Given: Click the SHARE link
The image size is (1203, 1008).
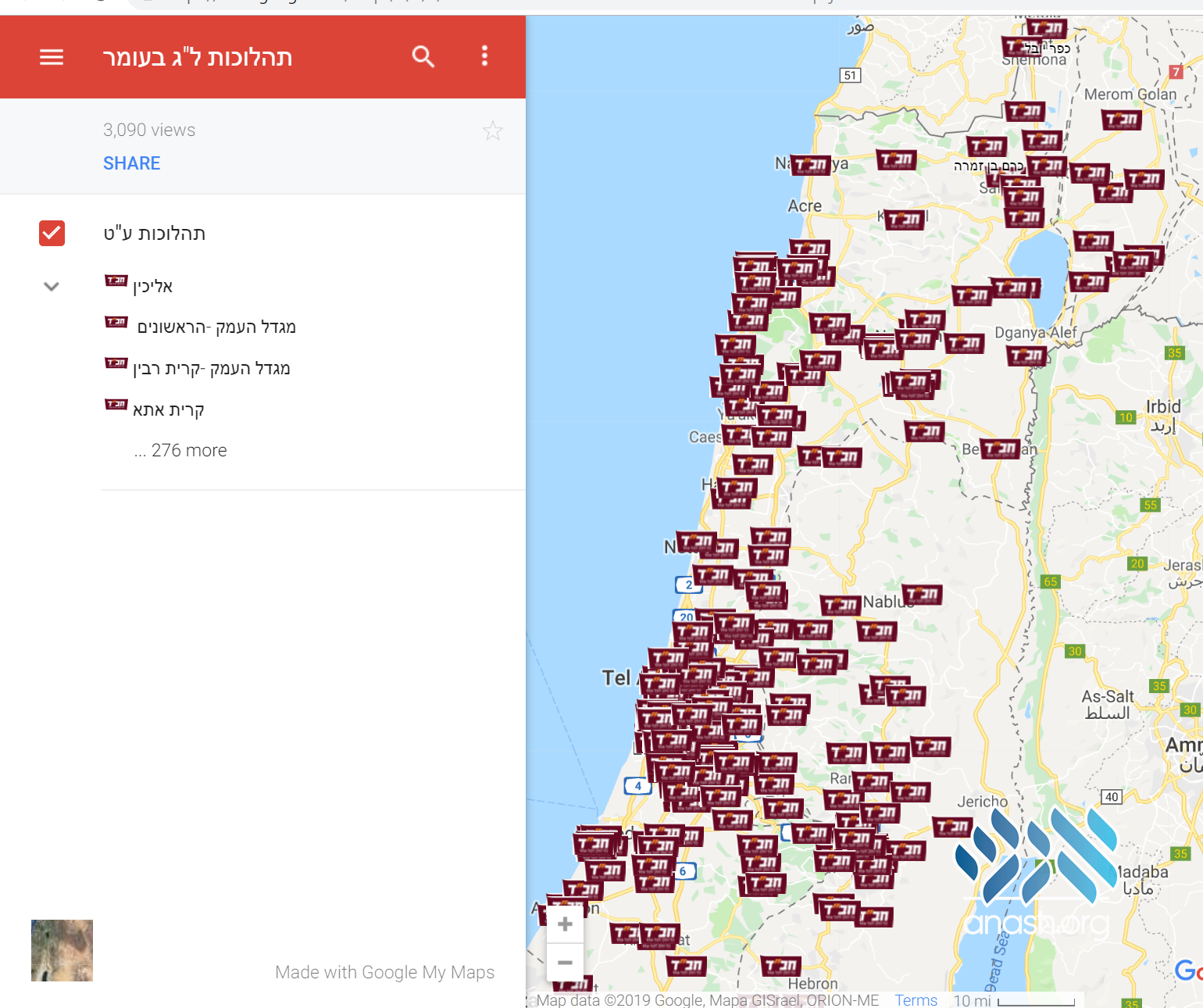Looking at the screenshot, I should [x=131, y=163].
